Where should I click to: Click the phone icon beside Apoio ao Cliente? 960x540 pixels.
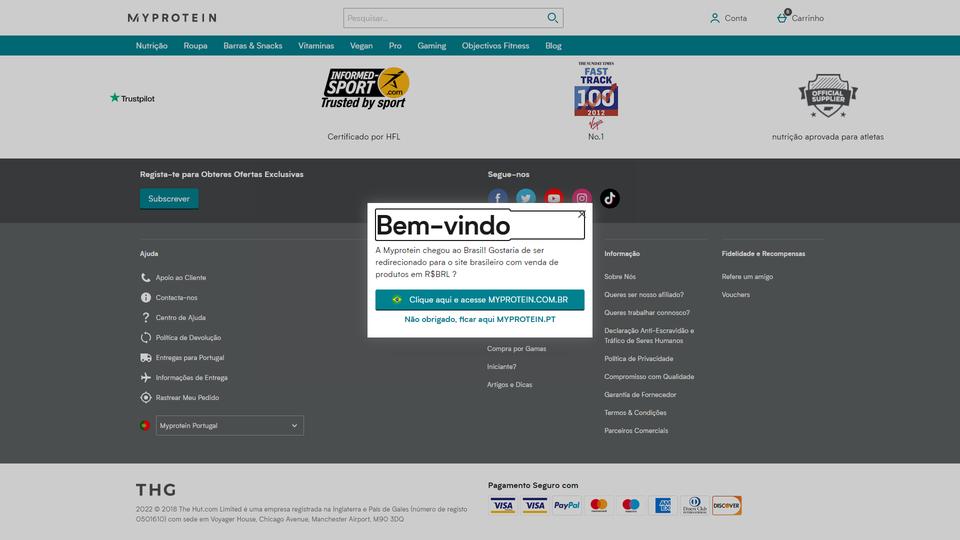(146, 277)
